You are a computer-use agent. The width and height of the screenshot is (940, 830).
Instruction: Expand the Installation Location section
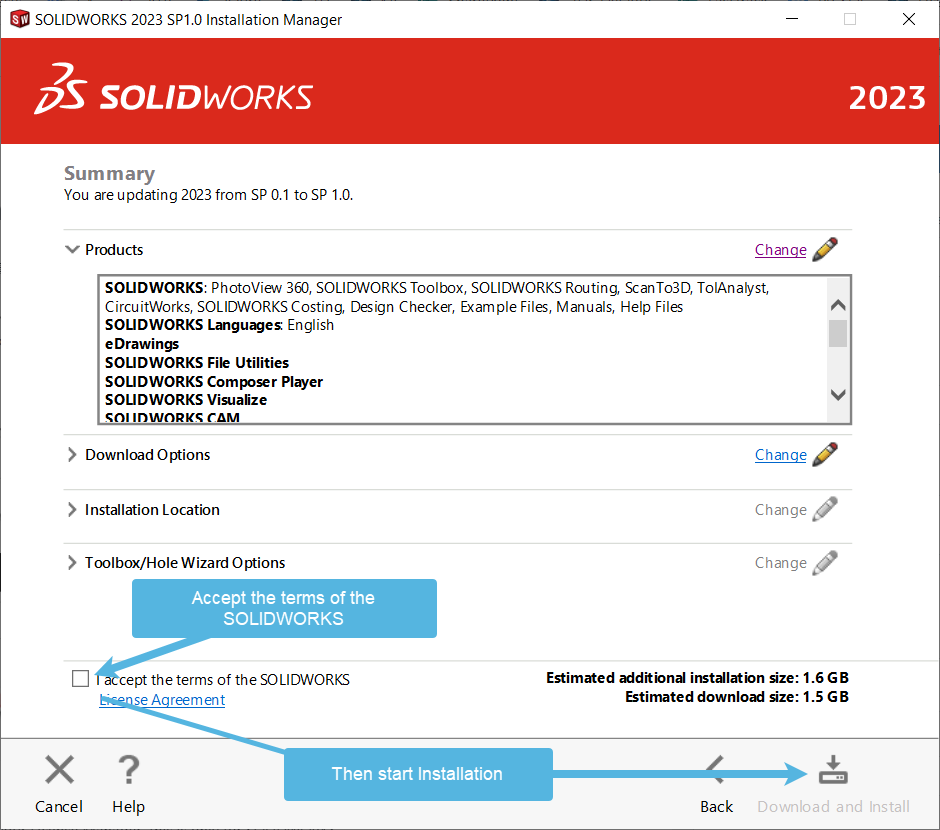[x=72, y=509]
